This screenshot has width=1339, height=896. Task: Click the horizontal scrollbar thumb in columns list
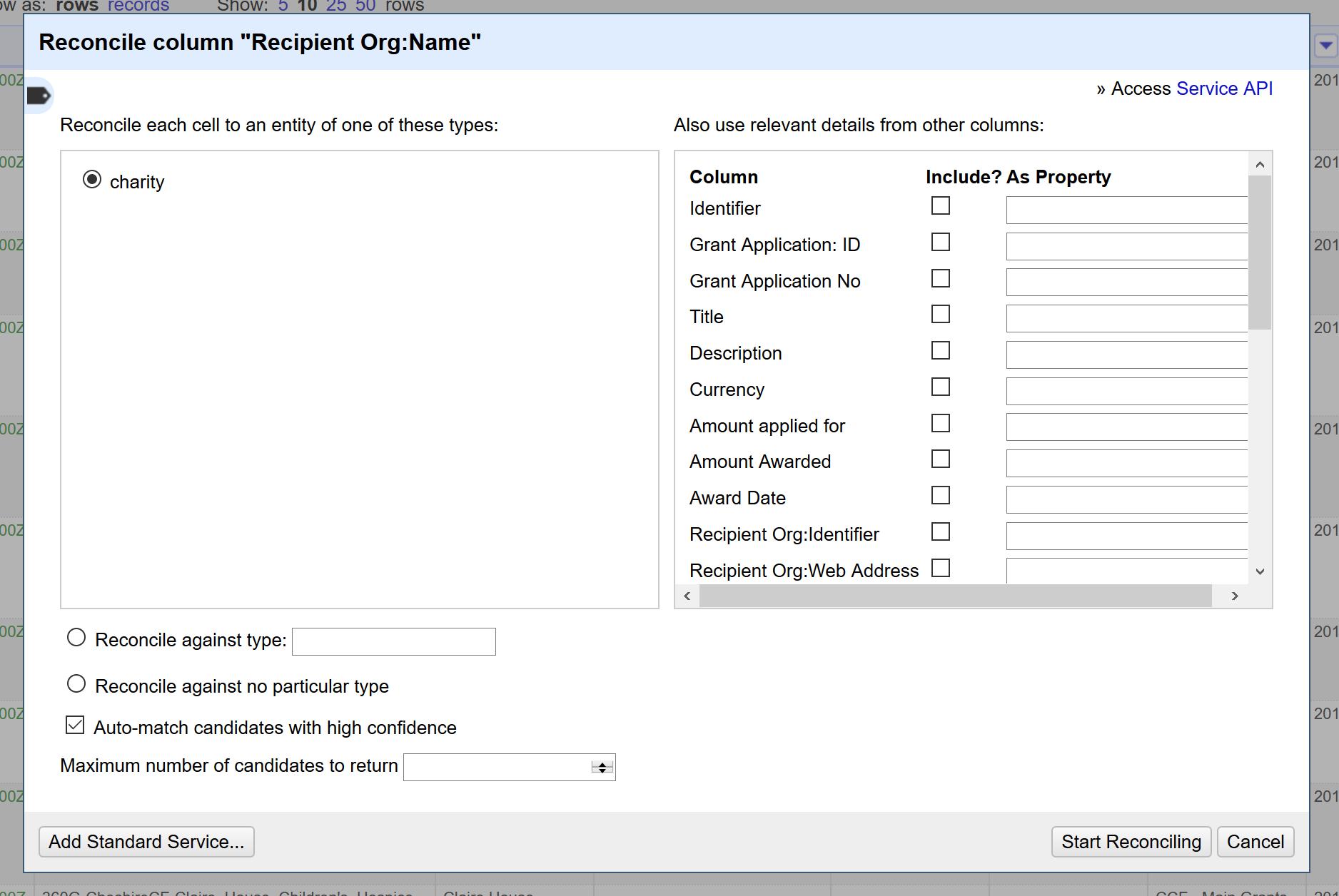[956, 596]
